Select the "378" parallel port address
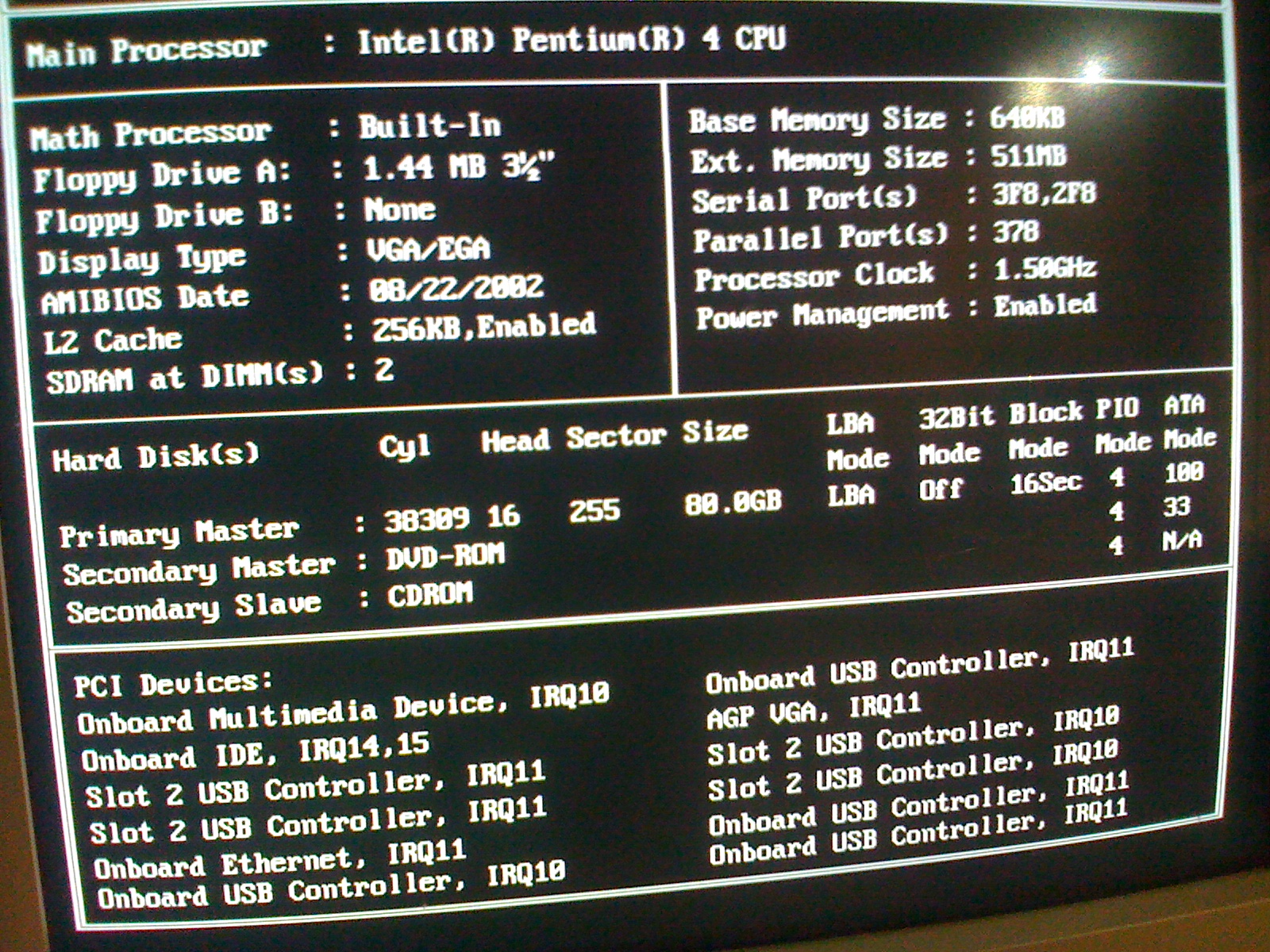This screenshot has width=1270, height=952. [1017, 232]
